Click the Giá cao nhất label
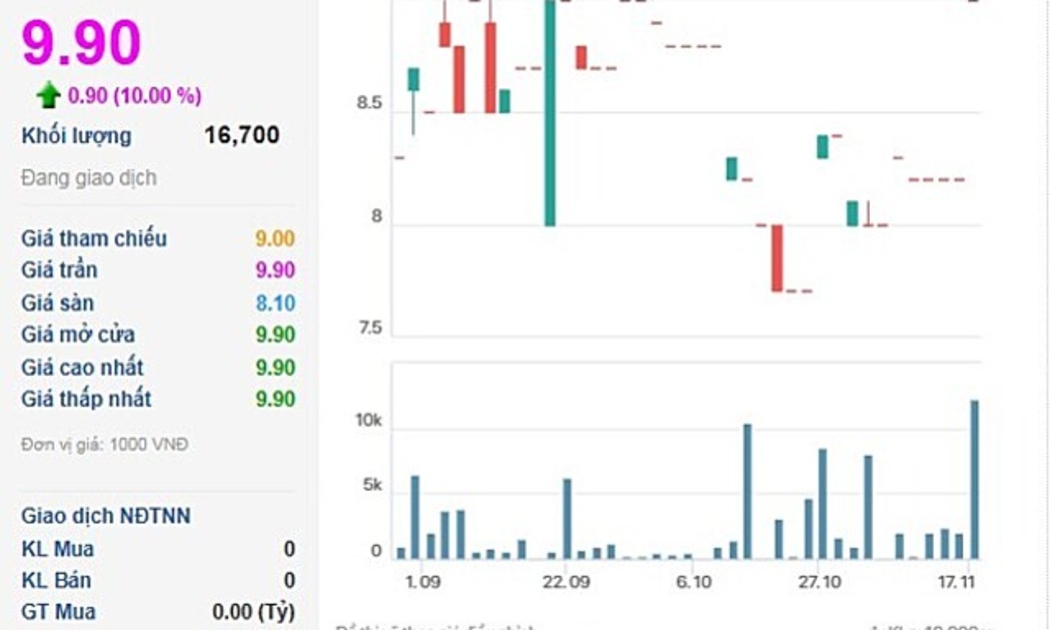Screen dimensions: 1050x630 (82, 367)
